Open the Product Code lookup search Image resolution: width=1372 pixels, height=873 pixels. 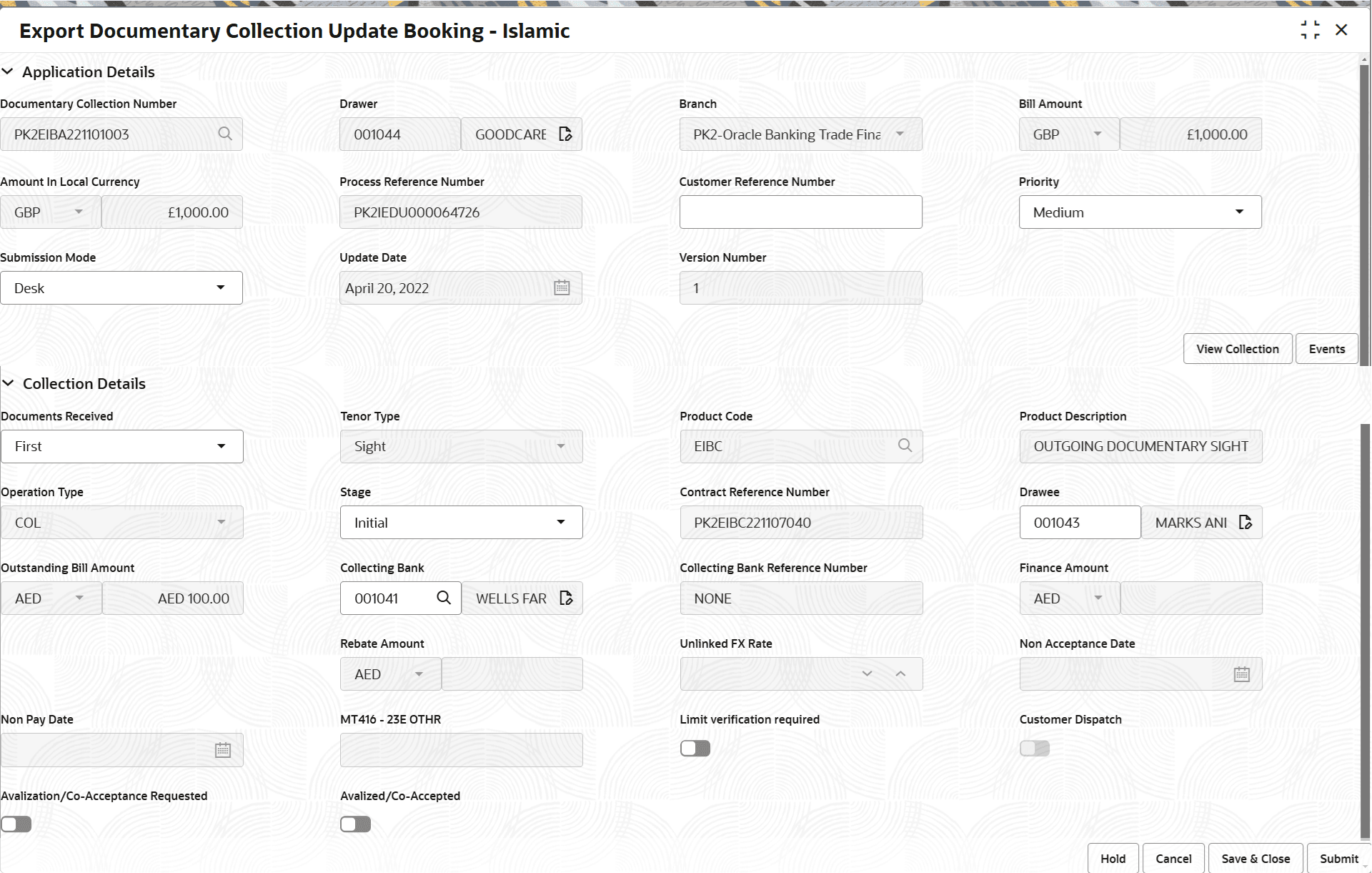click(905, 445)
